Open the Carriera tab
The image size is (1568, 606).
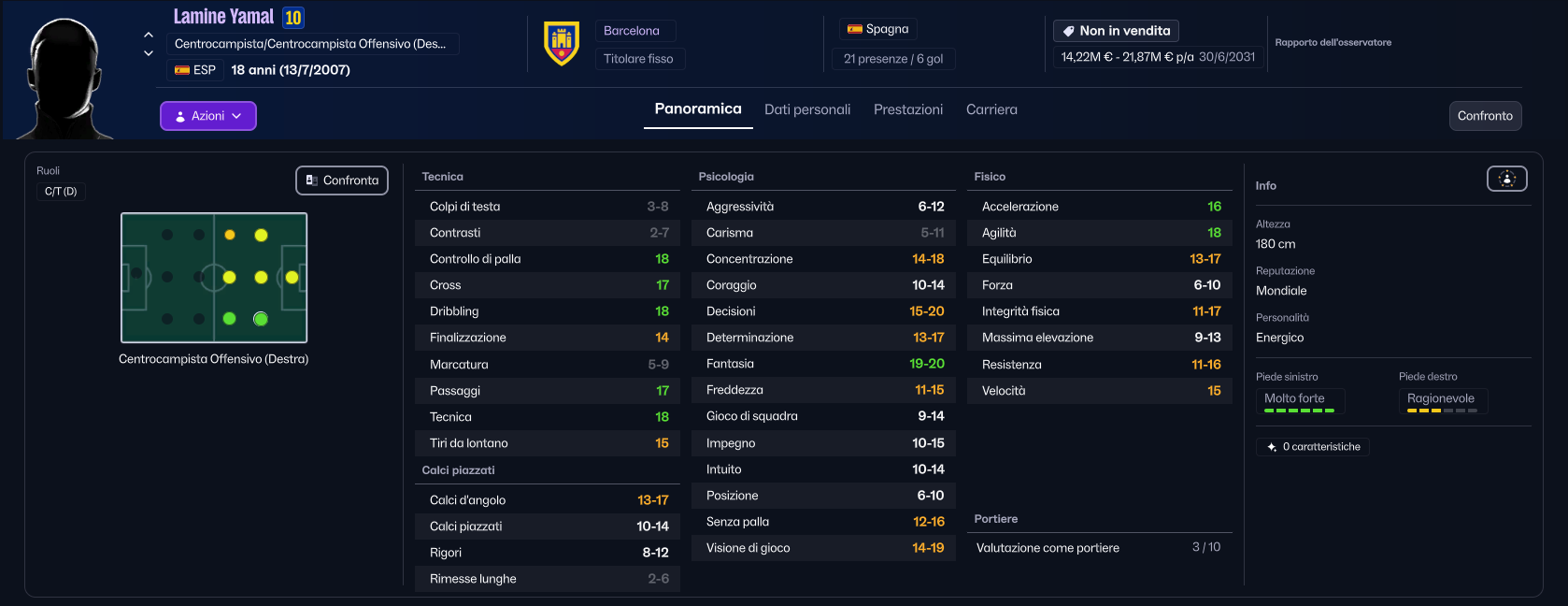click(991, 109)
